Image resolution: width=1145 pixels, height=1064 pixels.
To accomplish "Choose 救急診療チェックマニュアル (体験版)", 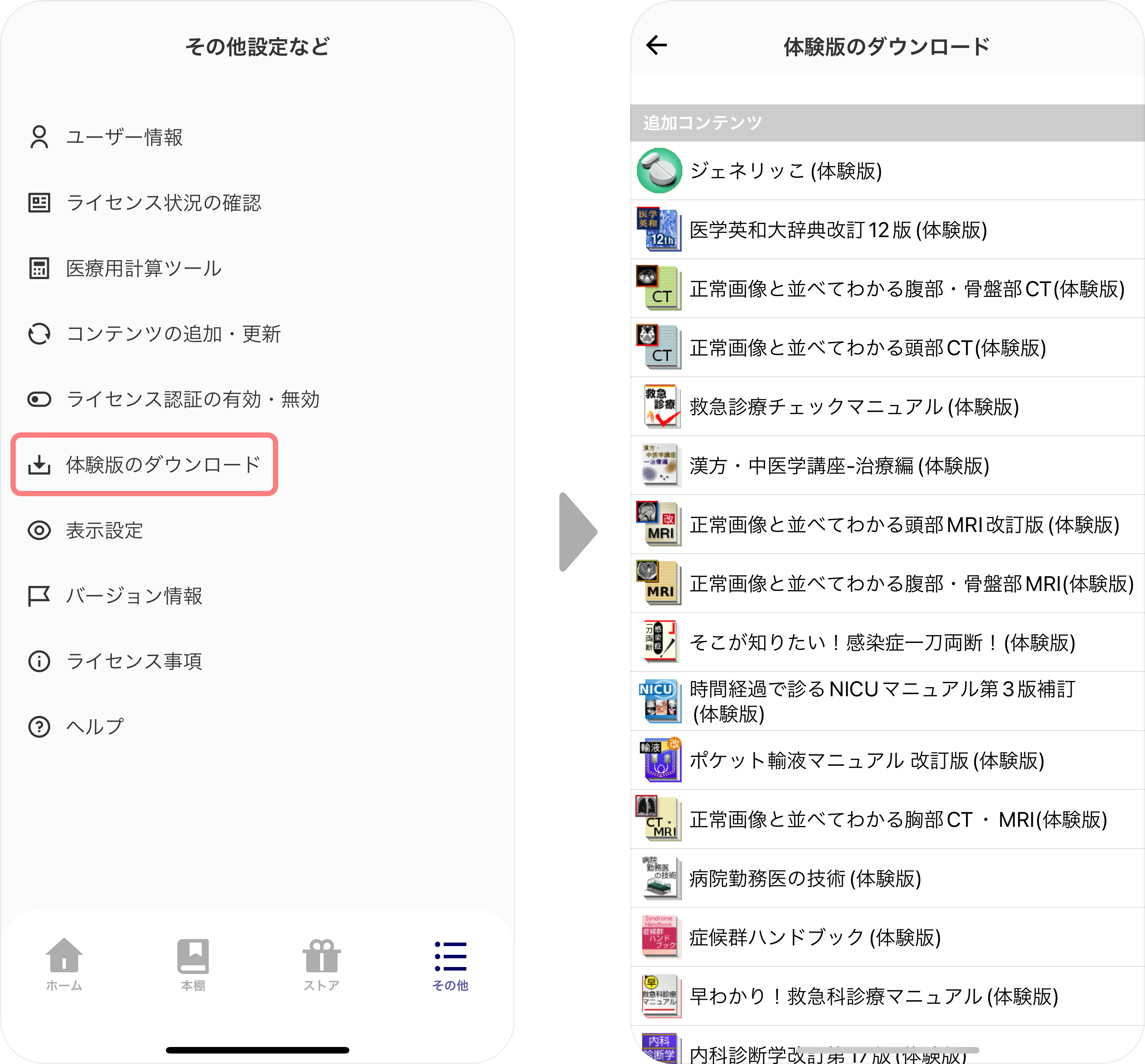I will tap(854, 407).
